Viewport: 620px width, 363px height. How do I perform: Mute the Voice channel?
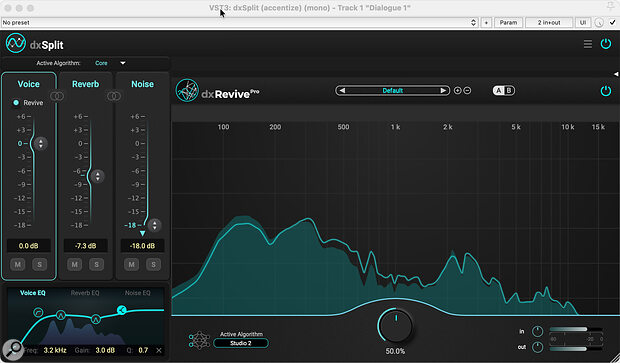[x=17, y=264]
